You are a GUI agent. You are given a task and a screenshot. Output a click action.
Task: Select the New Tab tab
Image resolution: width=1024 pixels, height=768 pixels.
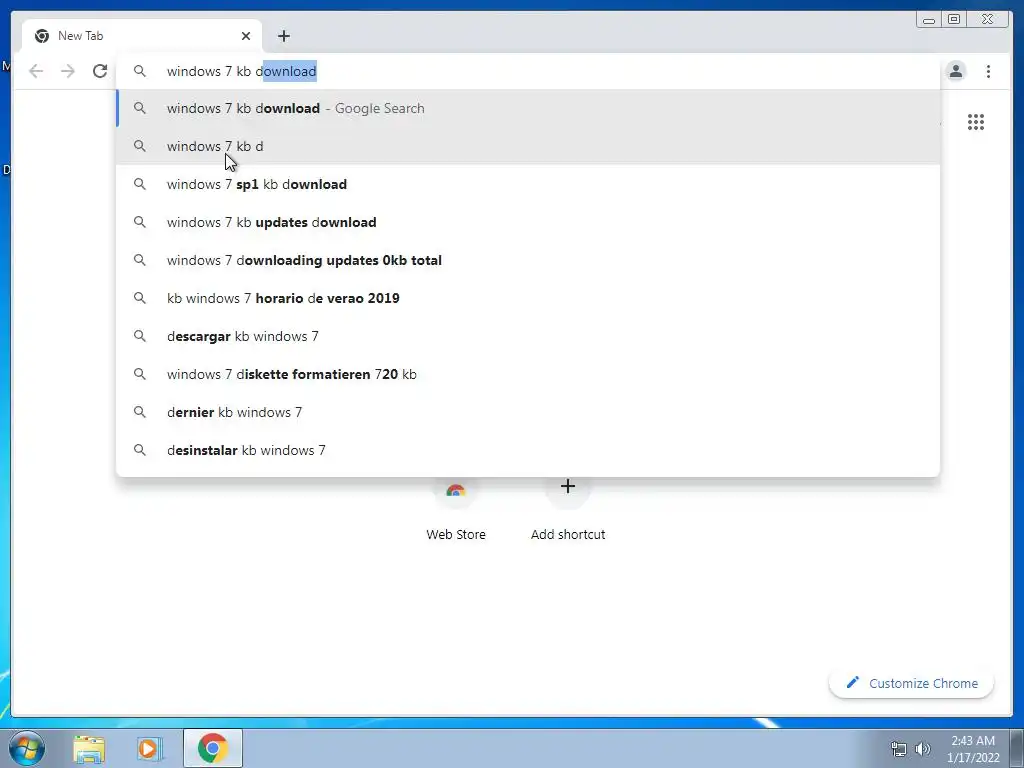(142, 36)
